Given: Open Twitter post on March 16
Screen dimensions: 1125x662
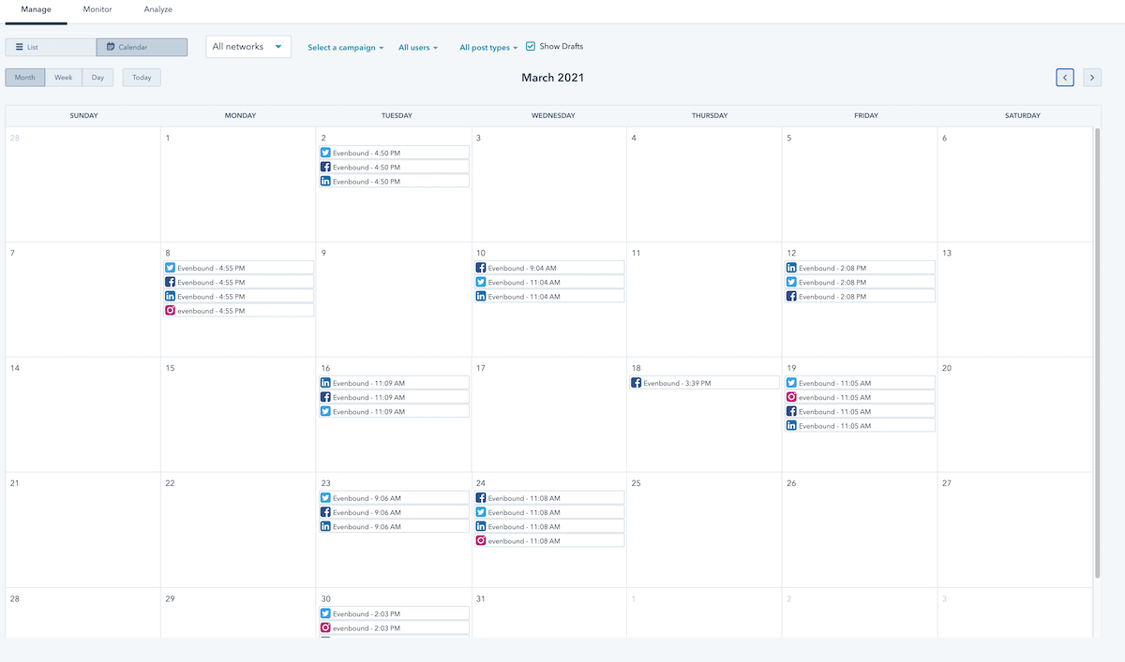Looking at the screenshot, I should (394, 412).
